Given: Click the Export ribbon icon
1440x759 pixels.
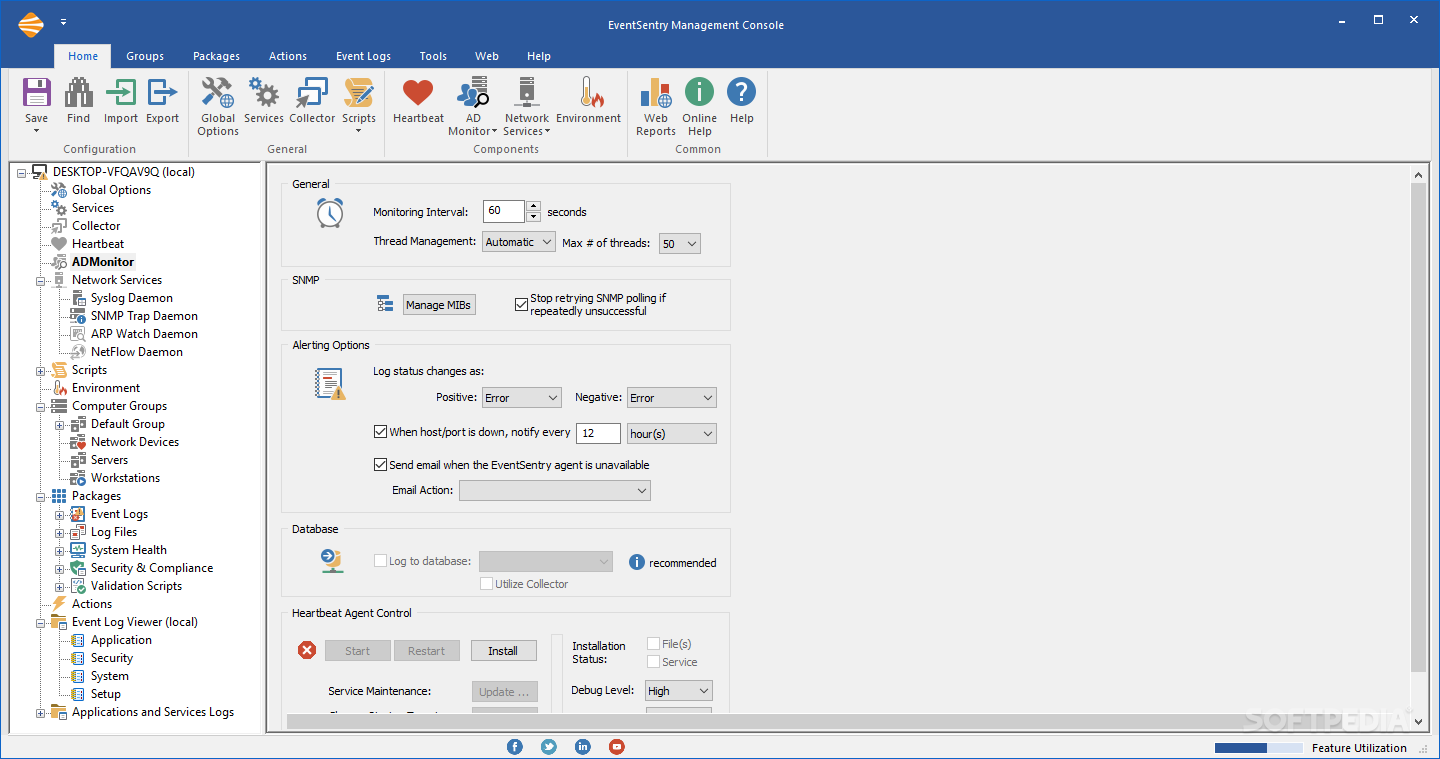Looking at the screenshot, I should point(162,93).
